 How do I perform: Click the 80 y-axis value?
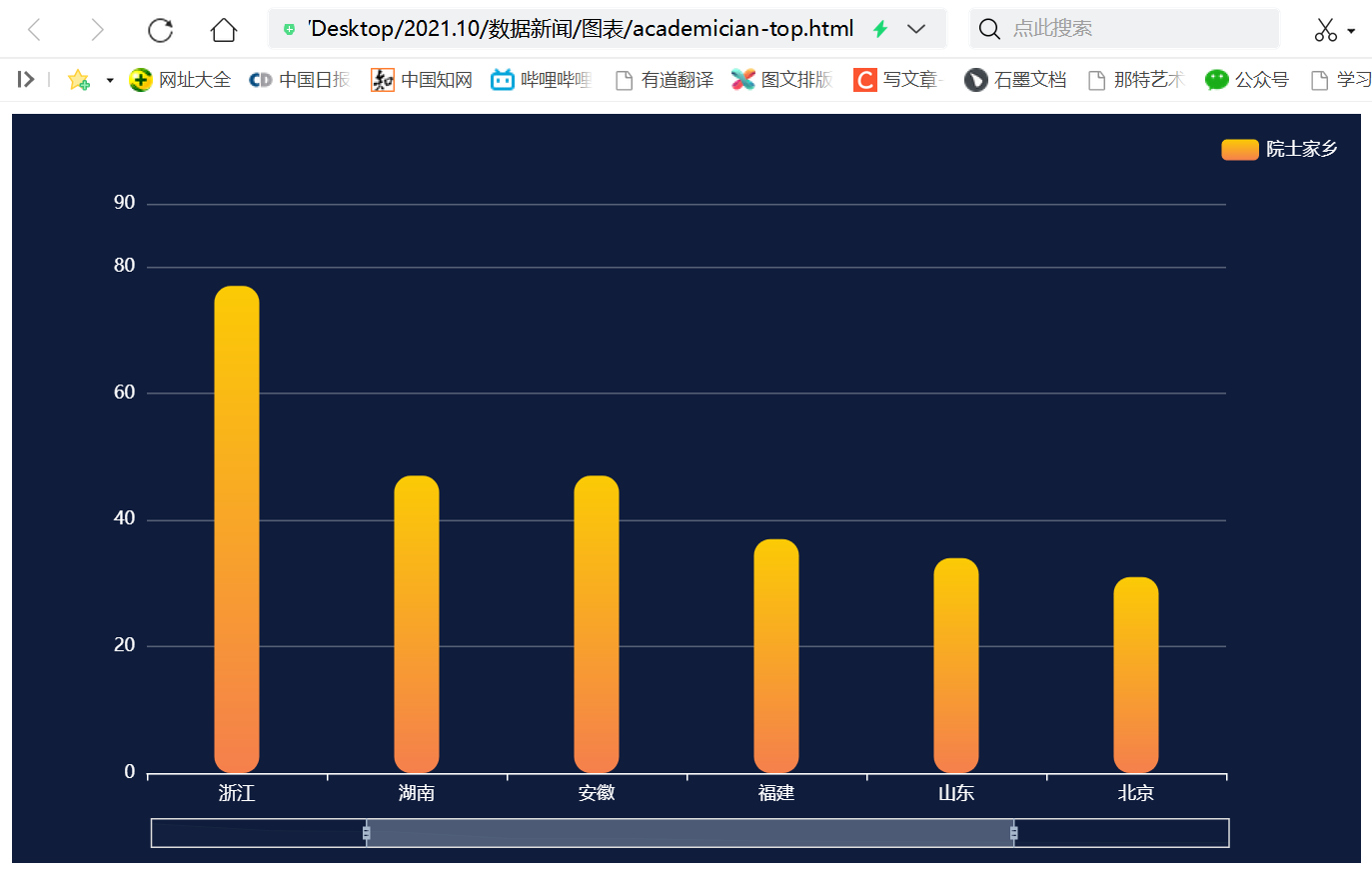[124, 266]
